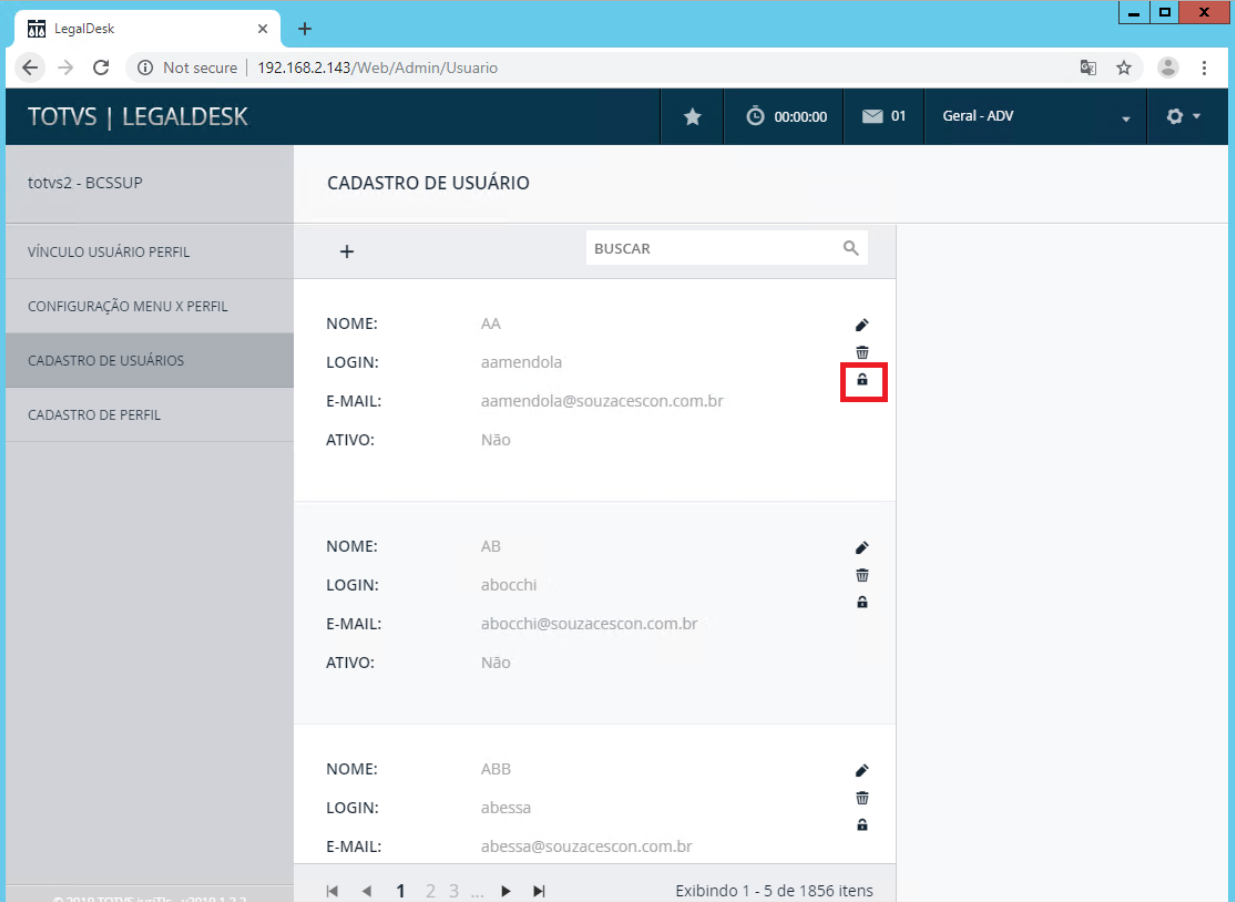Image resolution: width=1235 pixels, height=902 pixels.
Task: Open the settings gear dropdown
Action: pyautogui.click(x=1183, y=117)
